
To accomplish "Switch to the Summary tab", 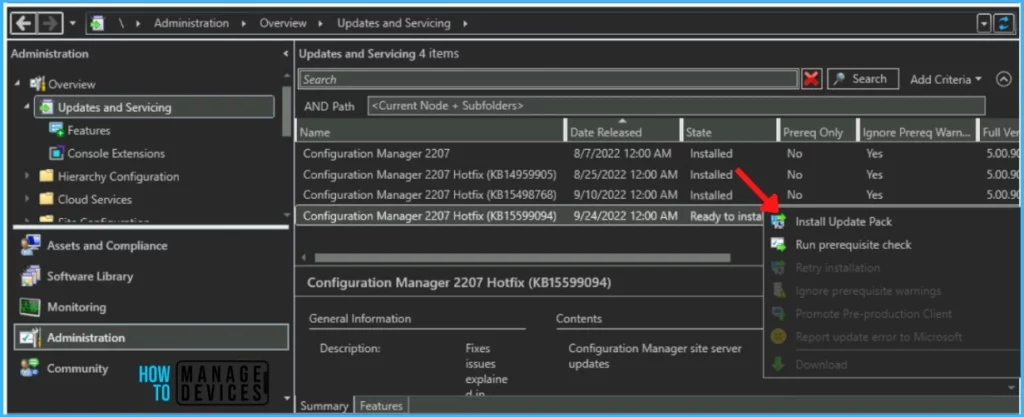I will tap(324, 405).
